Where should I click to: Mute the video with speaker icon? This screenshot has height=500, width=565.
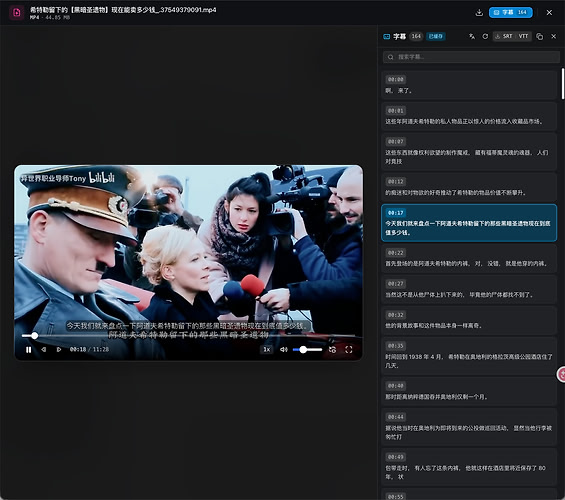(x=284, y=349)
